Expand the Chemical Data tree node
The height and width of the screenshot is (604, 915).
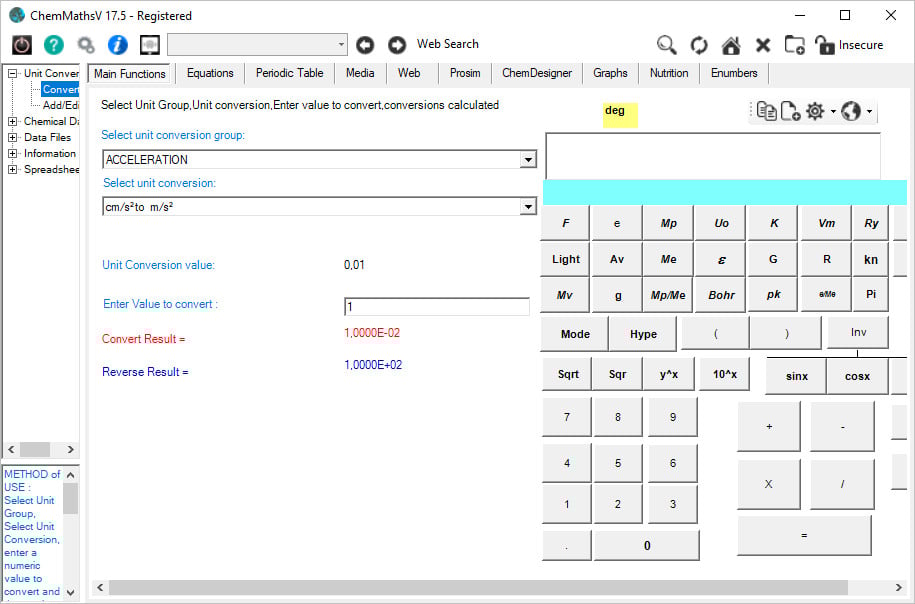tap(12, 121)
